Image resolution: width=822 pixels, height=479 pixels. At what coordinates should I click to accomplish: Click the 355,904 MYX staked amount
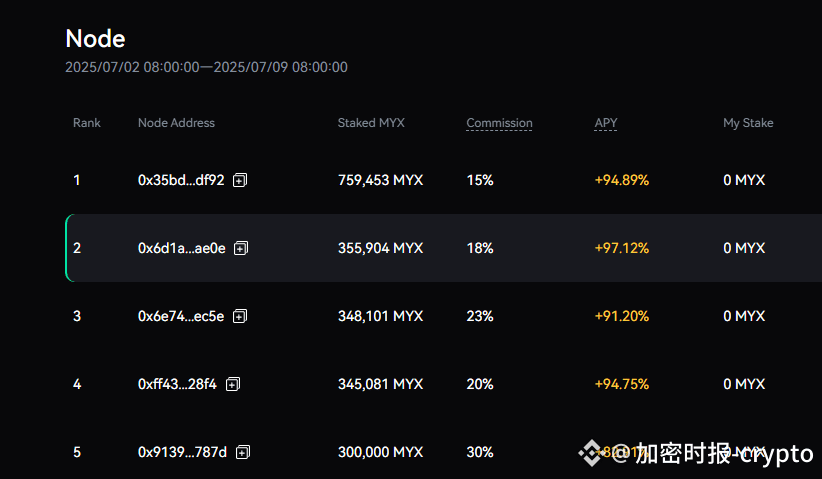coord(380,248)
